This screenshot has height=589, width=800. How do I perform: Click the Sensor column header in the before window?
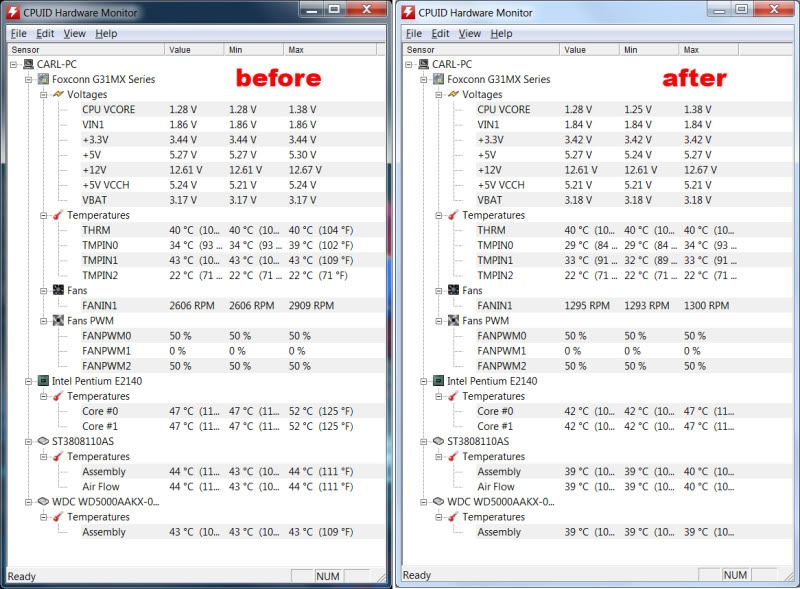[27, 49]
